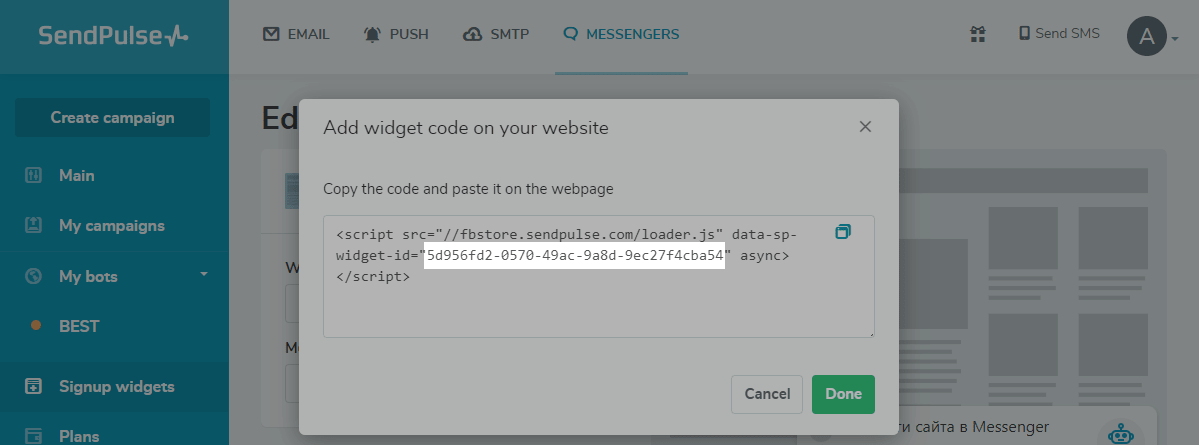
Task: Go to My campaigns in sidebar
Action: coord(112,226)
